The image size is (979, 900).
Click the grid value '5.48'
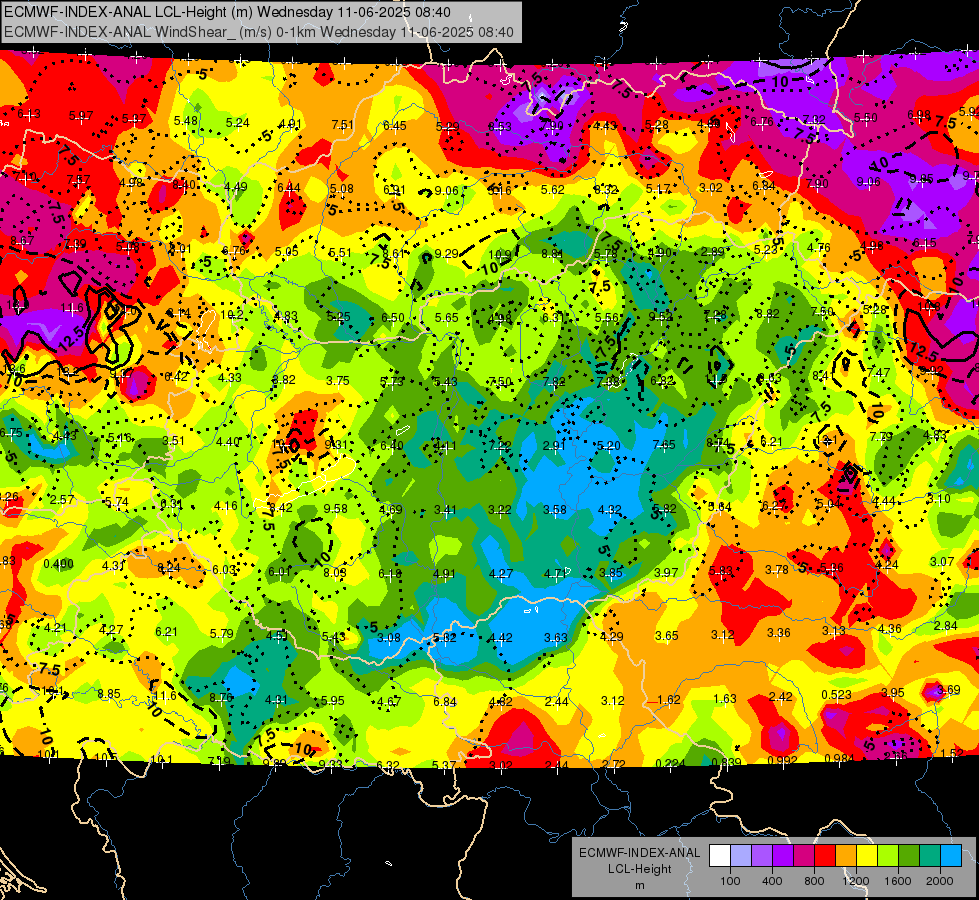click(x=186, y=121)
